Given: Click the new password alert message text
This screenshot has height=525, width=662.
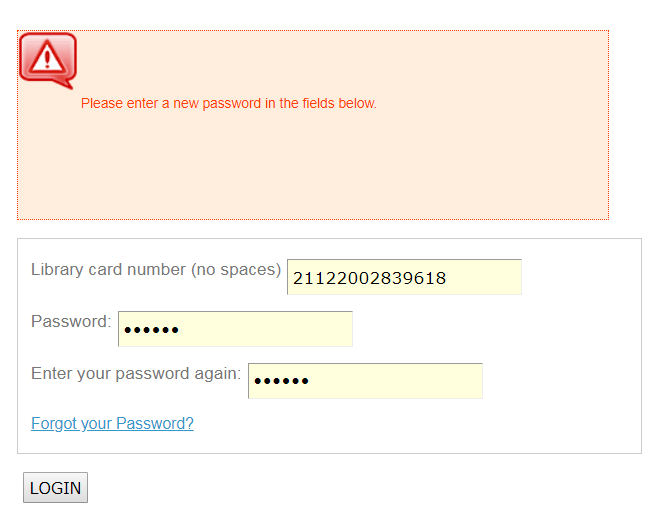Looking at the screenshot, I should (x=228, y=103).
